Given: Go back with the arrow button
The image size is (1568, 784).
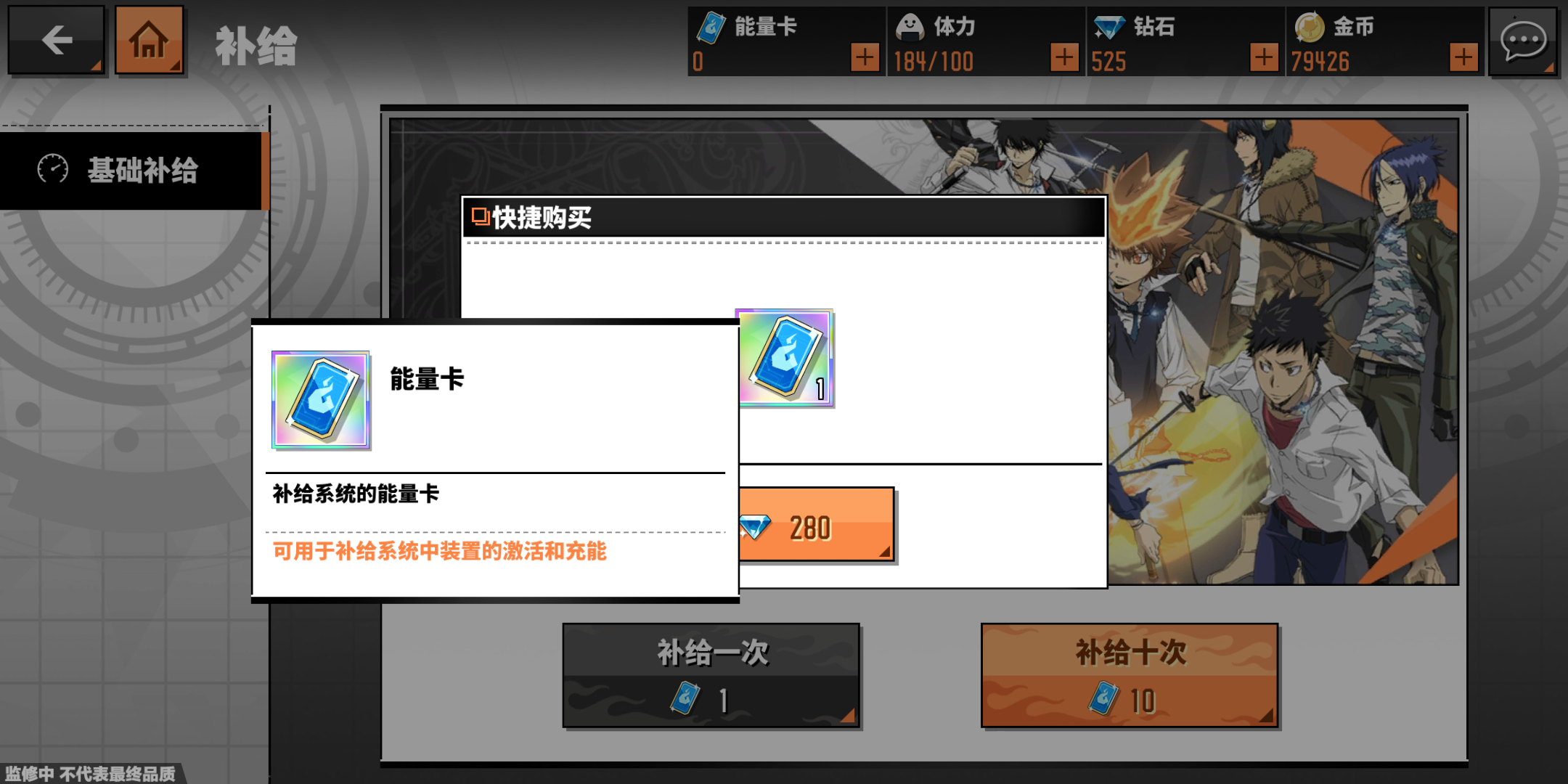Looking at the screenshot, I should [x=56, y=40].
